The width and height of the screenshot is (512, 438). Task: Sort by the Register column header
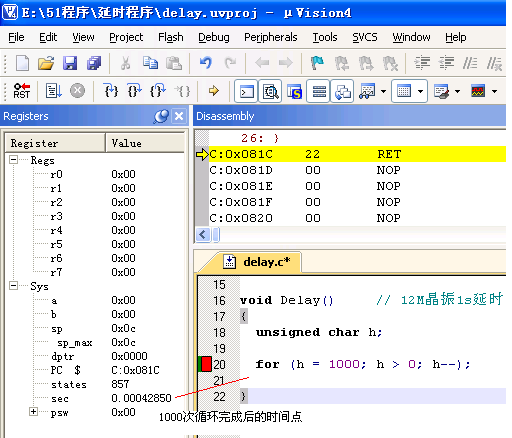click(x=55, y=143)
